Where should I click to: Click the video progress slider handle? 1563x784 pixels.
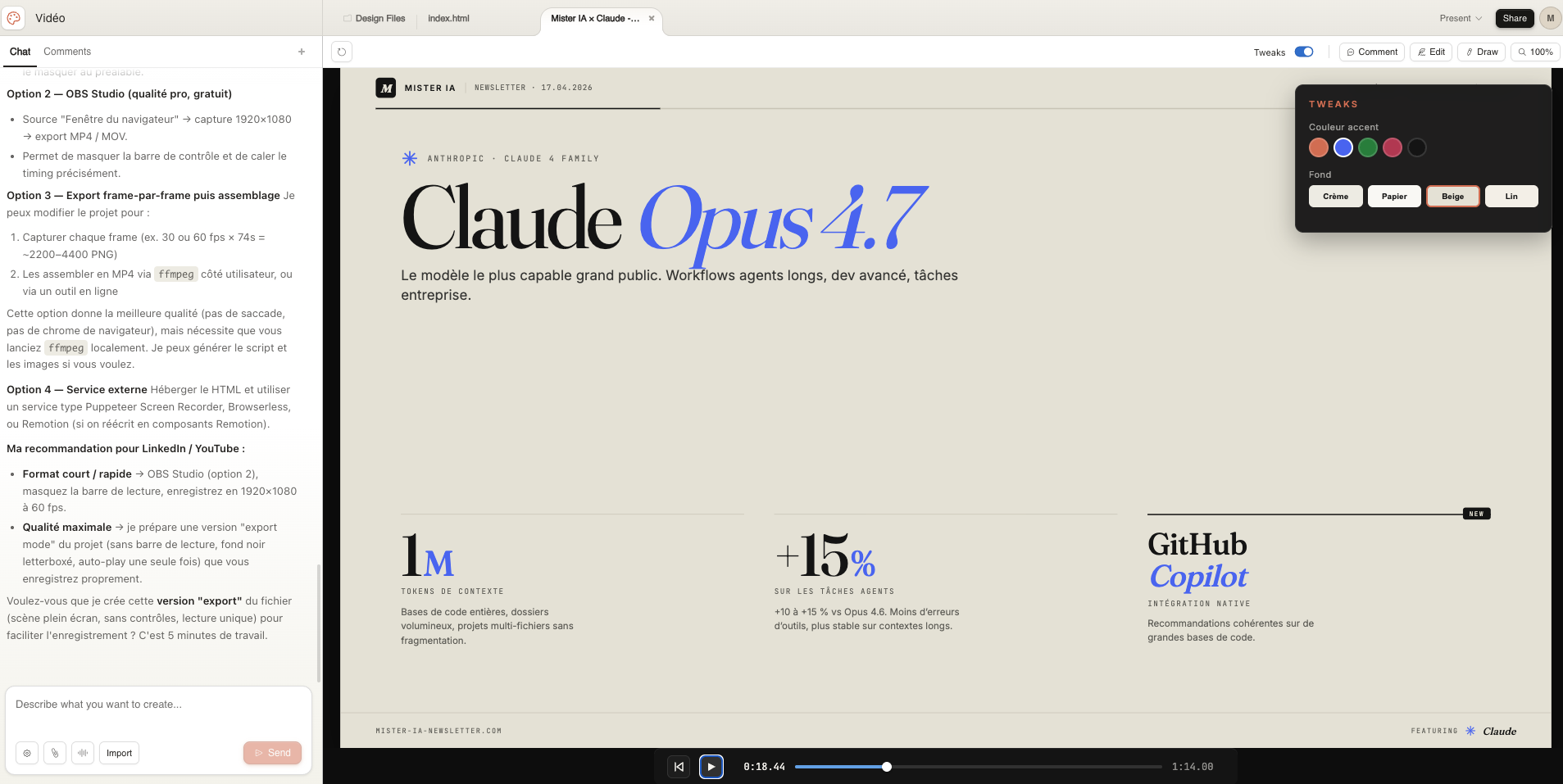886,767
